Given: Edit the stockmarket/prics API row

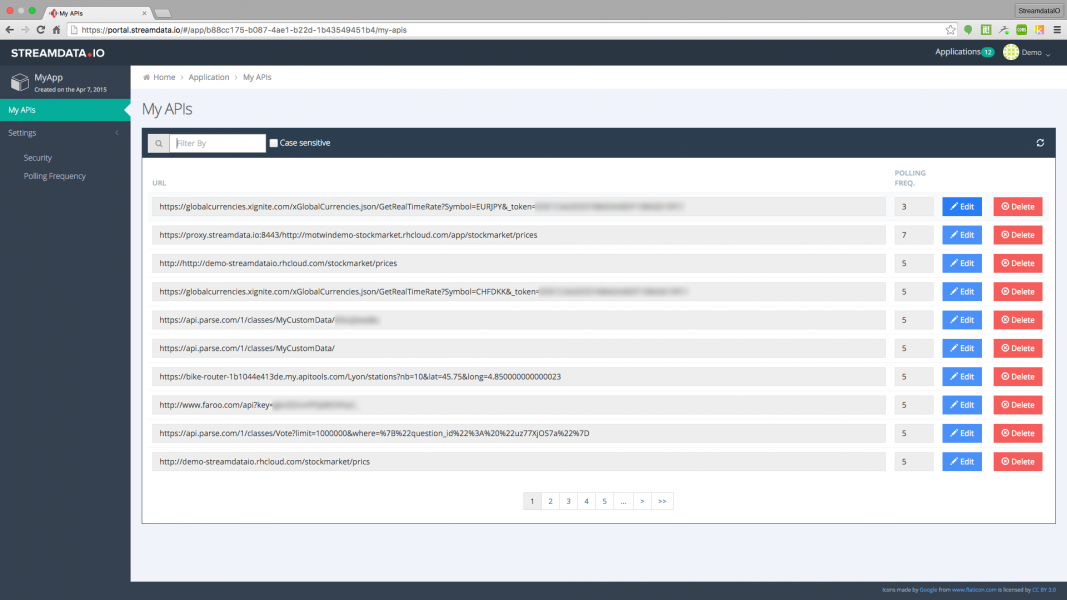Looking at the screenshot, I should pyautogui.click(x=962, y=462).
